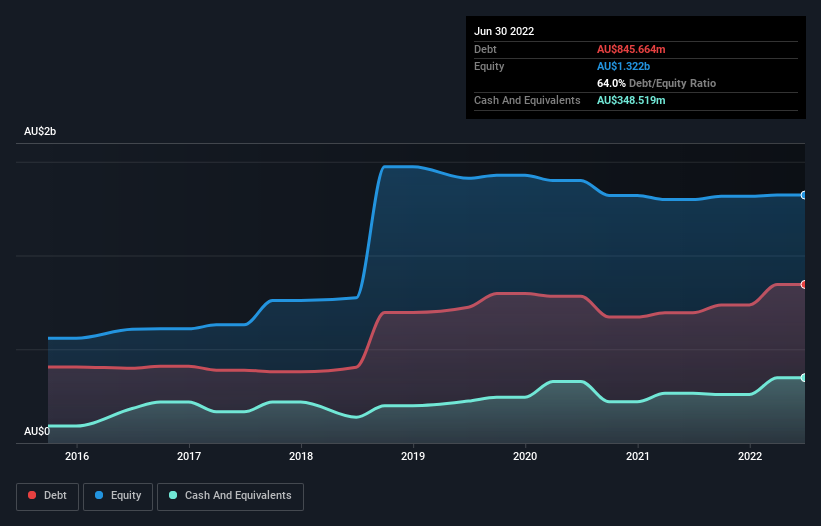Toggle the Debt legend series
The height and width of the screenshot is (526, 821).
(45, 495)
